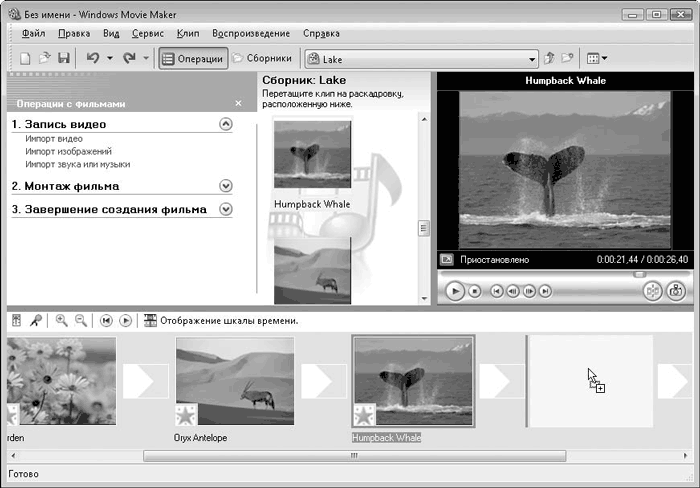Click the Undo arrow in toolbar
Viewport: 700px width, 488px height.
92,59
